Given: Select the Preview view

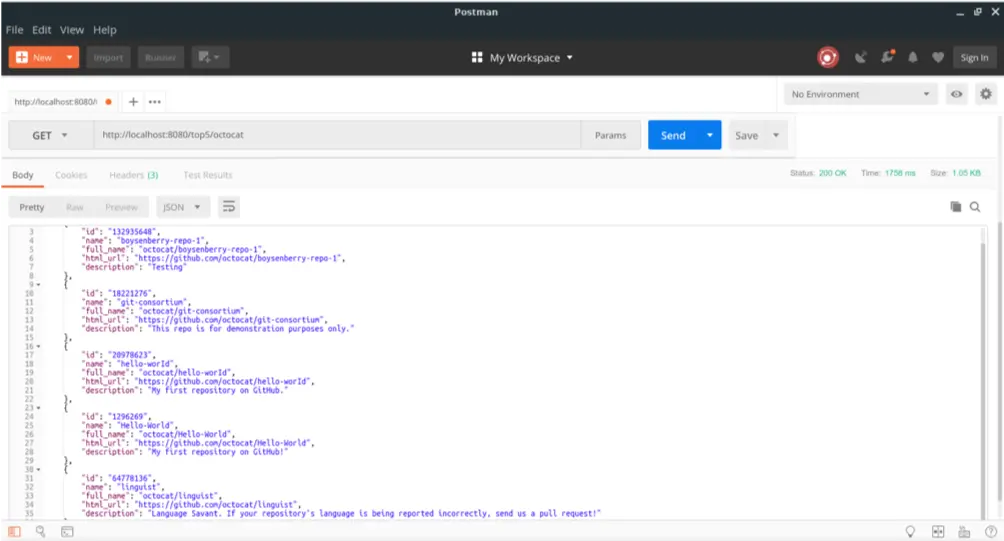Looking at the screenshot, I should (x=121, y=207).
